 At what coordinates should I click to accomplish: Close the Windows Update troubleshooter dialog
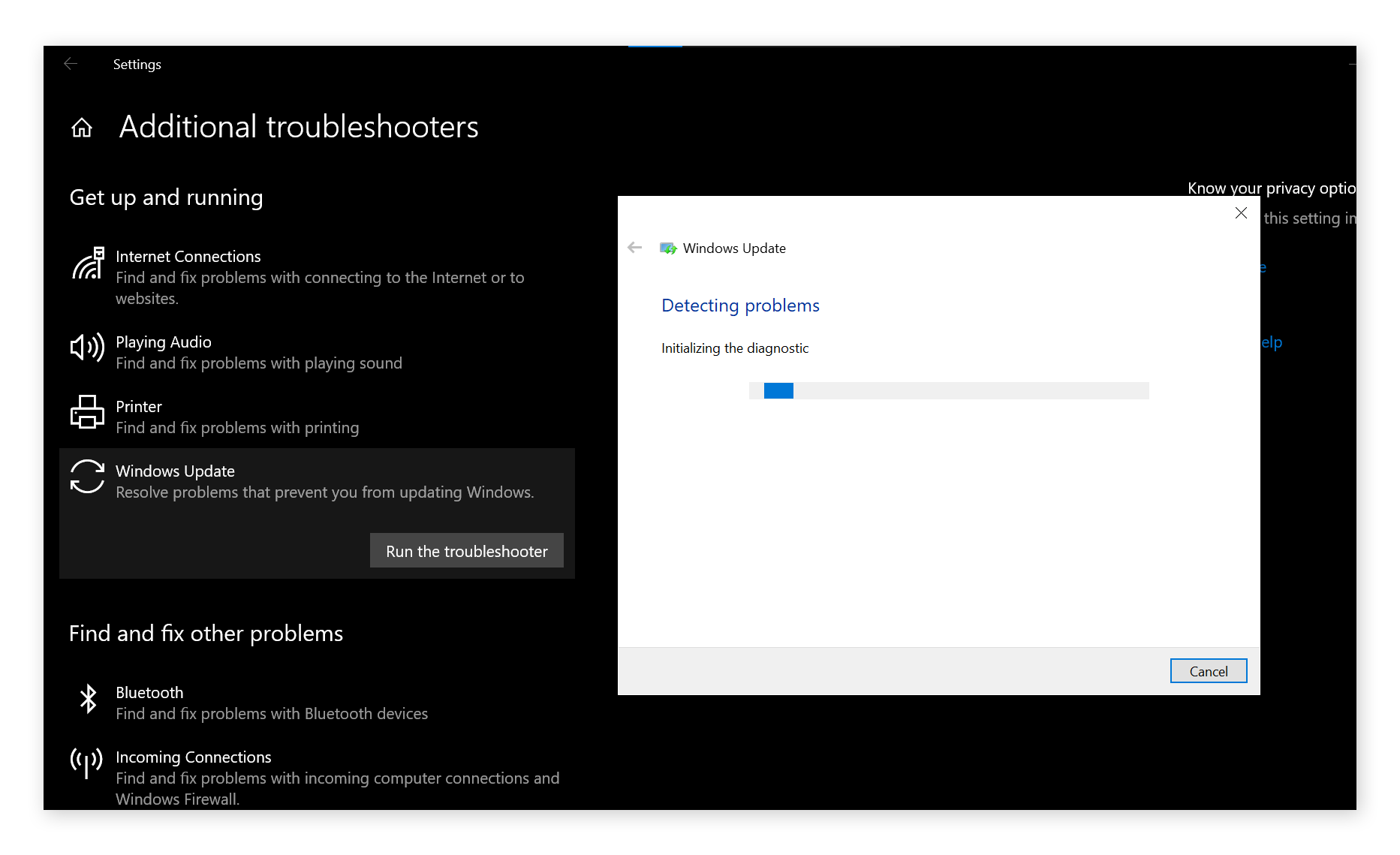coord(1241,213)
